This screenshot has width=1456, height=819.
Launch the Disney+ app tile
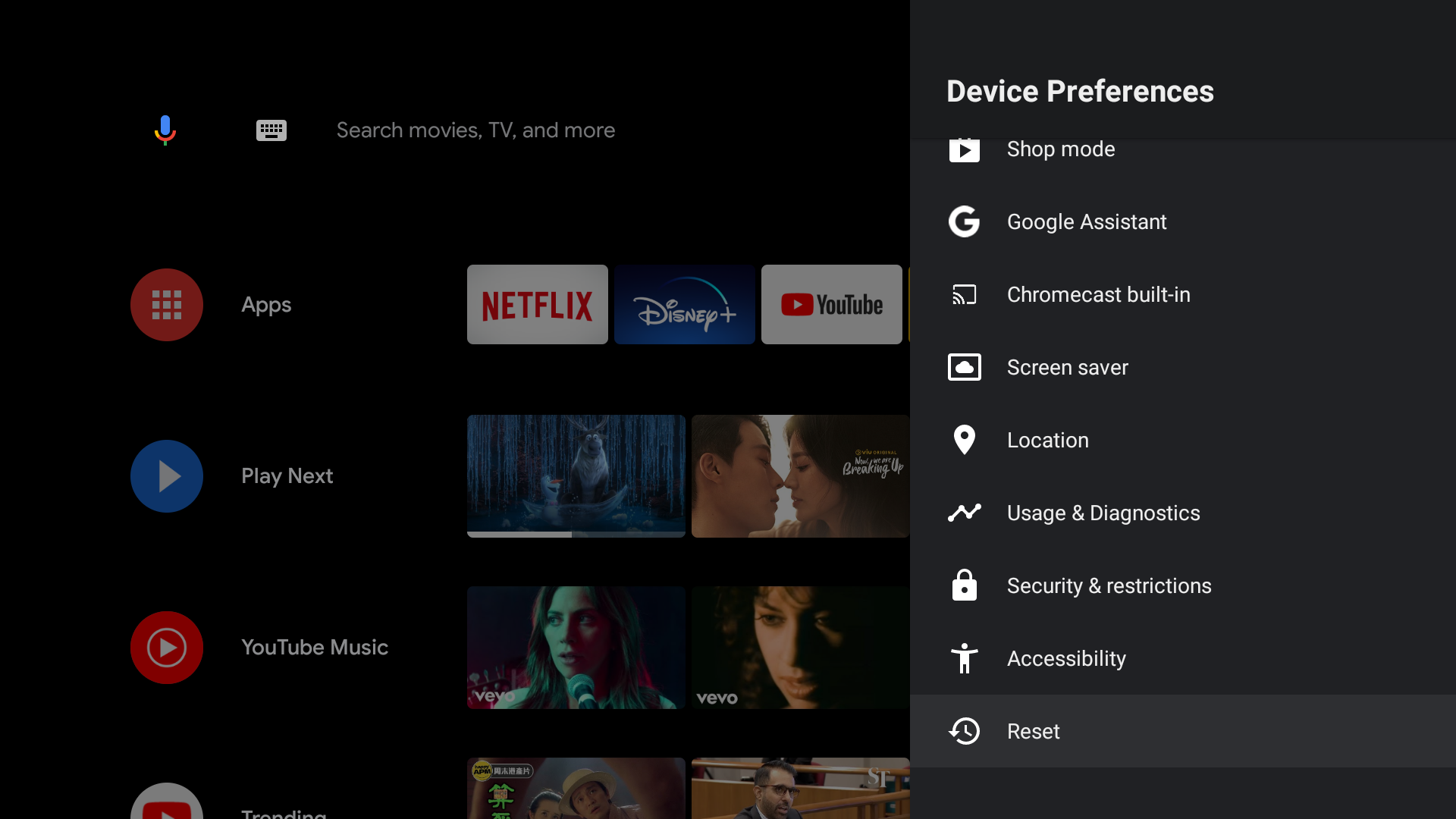(x=684, y=305)
